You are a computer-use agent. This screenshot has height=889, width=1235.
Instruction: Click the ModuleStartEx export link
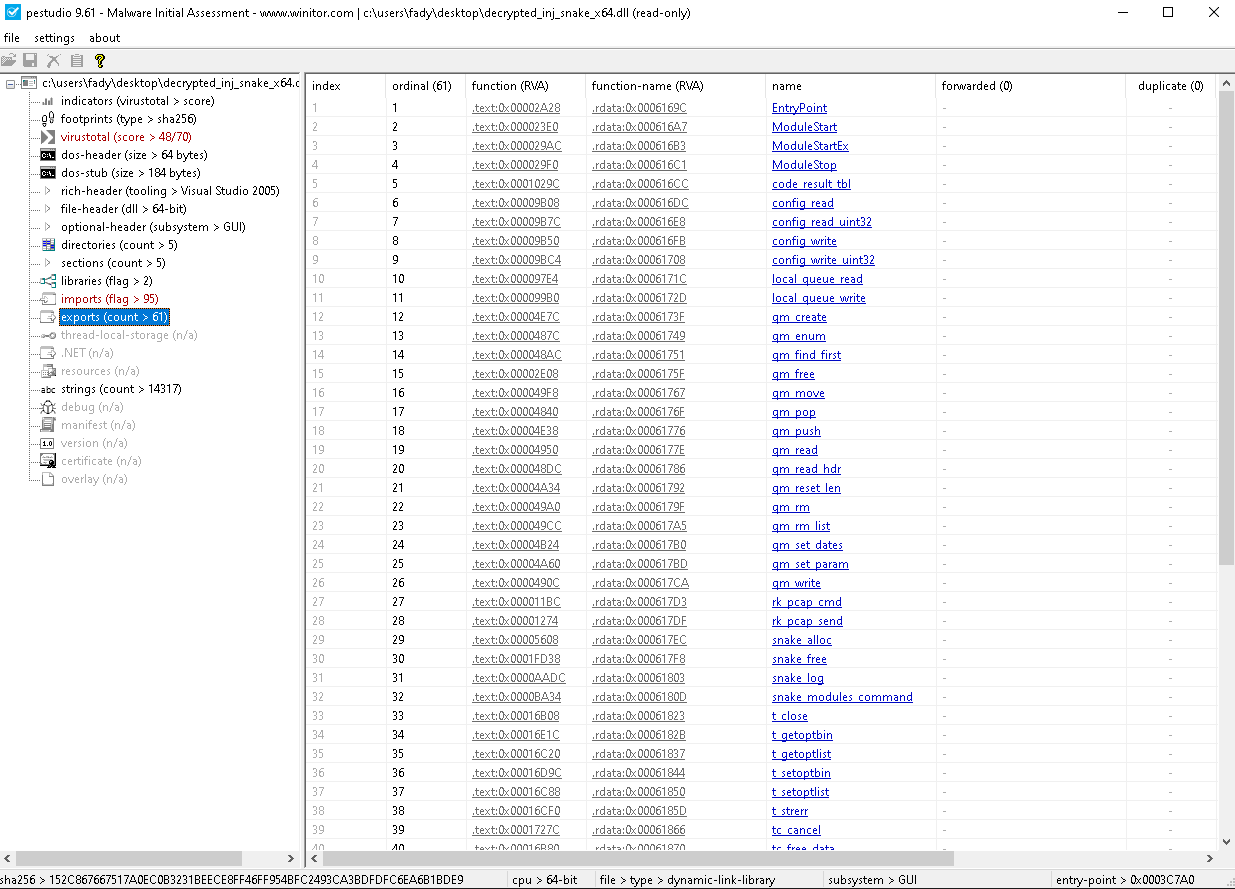[x=810, y=146]
